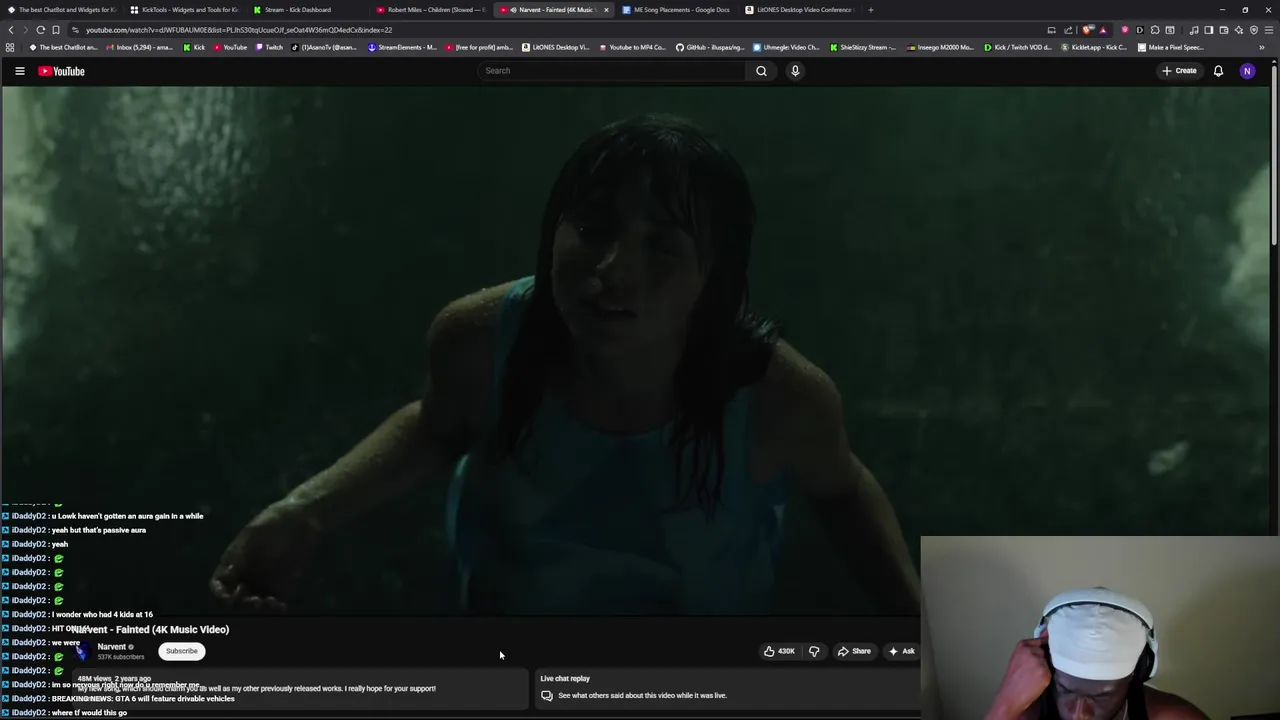This screenshot has height=720, width=1280.
Task: Click the YouTube search magnifier button
Action: pos(761,71)
